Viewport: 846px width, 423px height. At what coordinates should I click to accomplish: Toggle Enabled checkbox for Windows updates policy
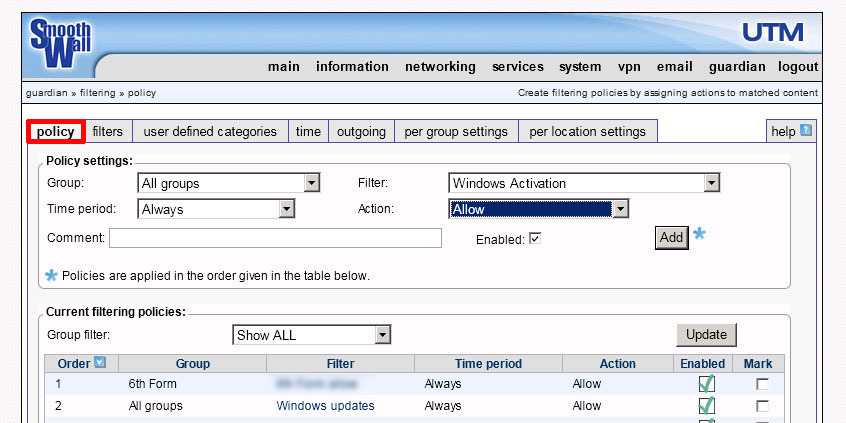[706, 406]
